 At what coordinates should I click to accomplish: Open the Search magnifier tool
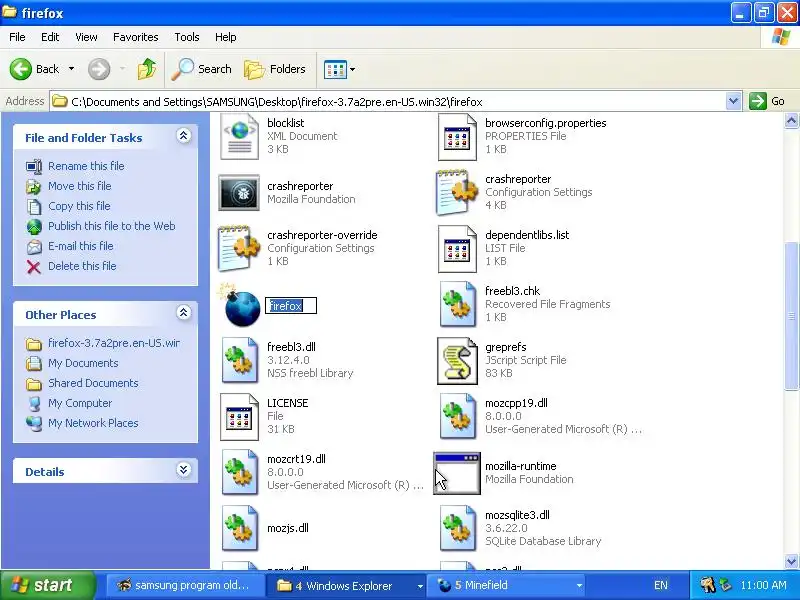pyautogui.click(x=202, y=69)
